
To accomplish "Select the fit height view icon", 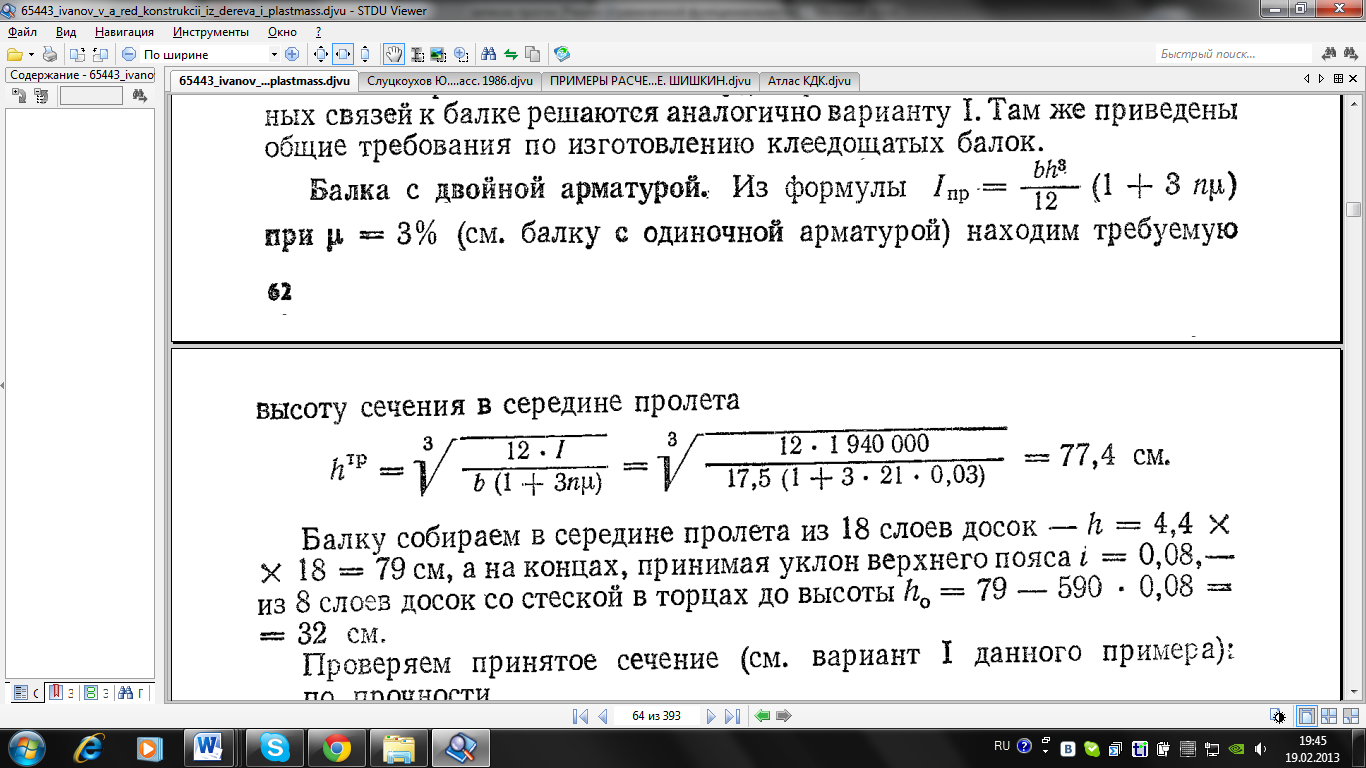I will (x=365, y=54).
